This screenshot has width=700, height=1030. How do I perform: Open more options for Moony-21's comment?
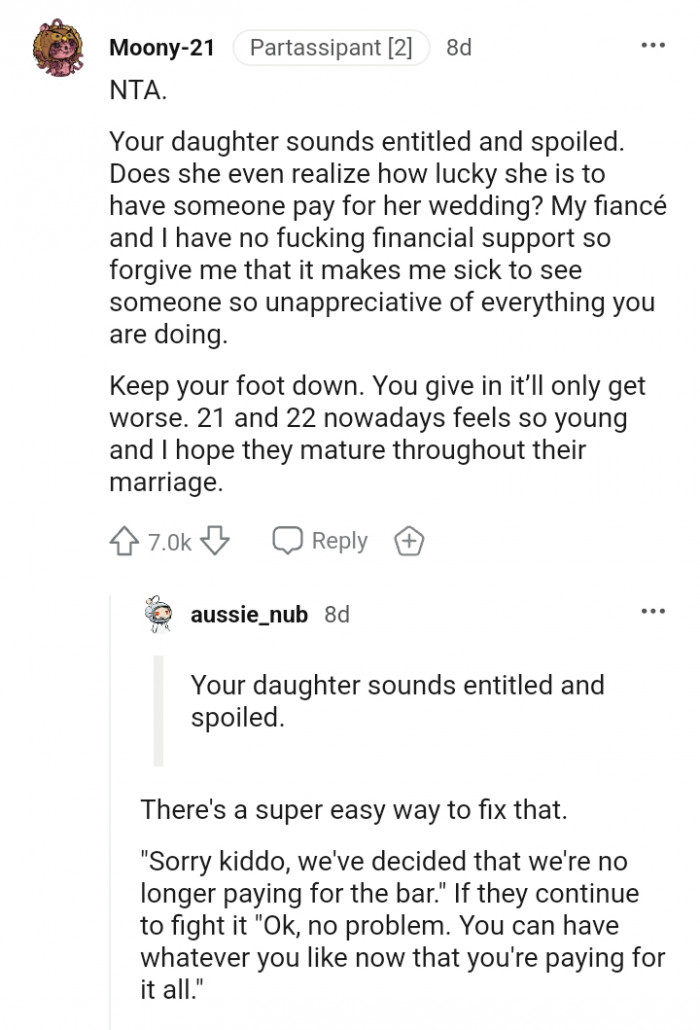653,46
